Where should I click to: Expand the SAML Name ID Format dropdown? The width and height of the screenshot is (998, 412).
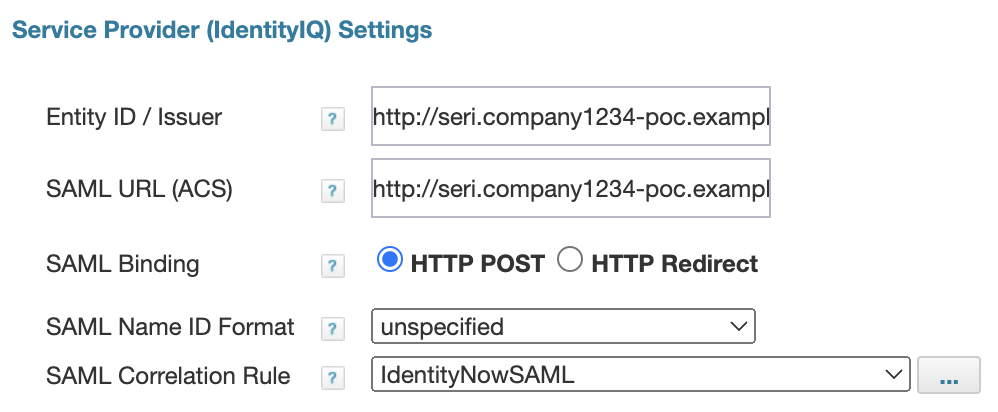pyautogui.click(x=562, y=326)
